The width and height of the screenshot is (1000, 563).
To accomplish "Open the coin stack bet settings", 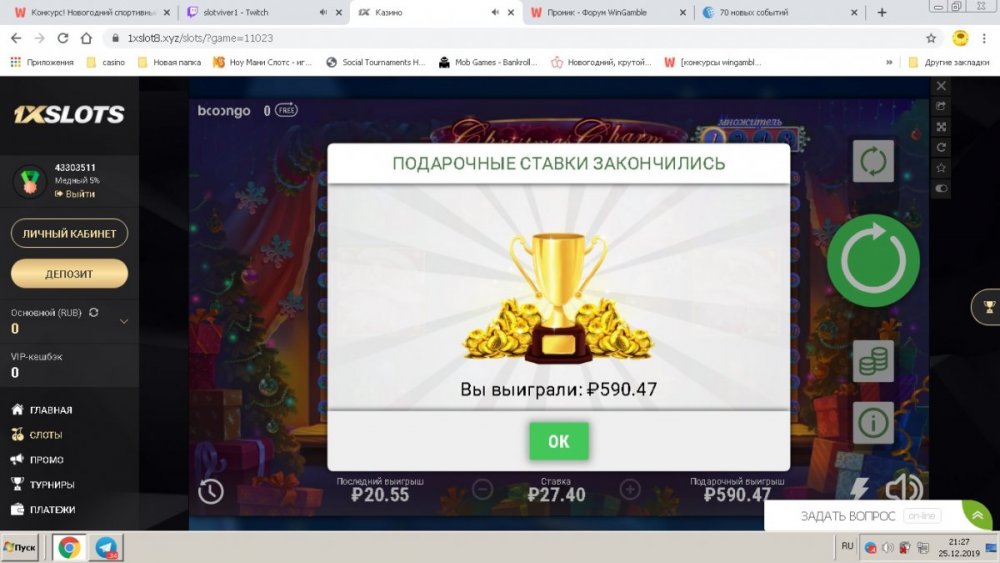I will pos(873,361).
